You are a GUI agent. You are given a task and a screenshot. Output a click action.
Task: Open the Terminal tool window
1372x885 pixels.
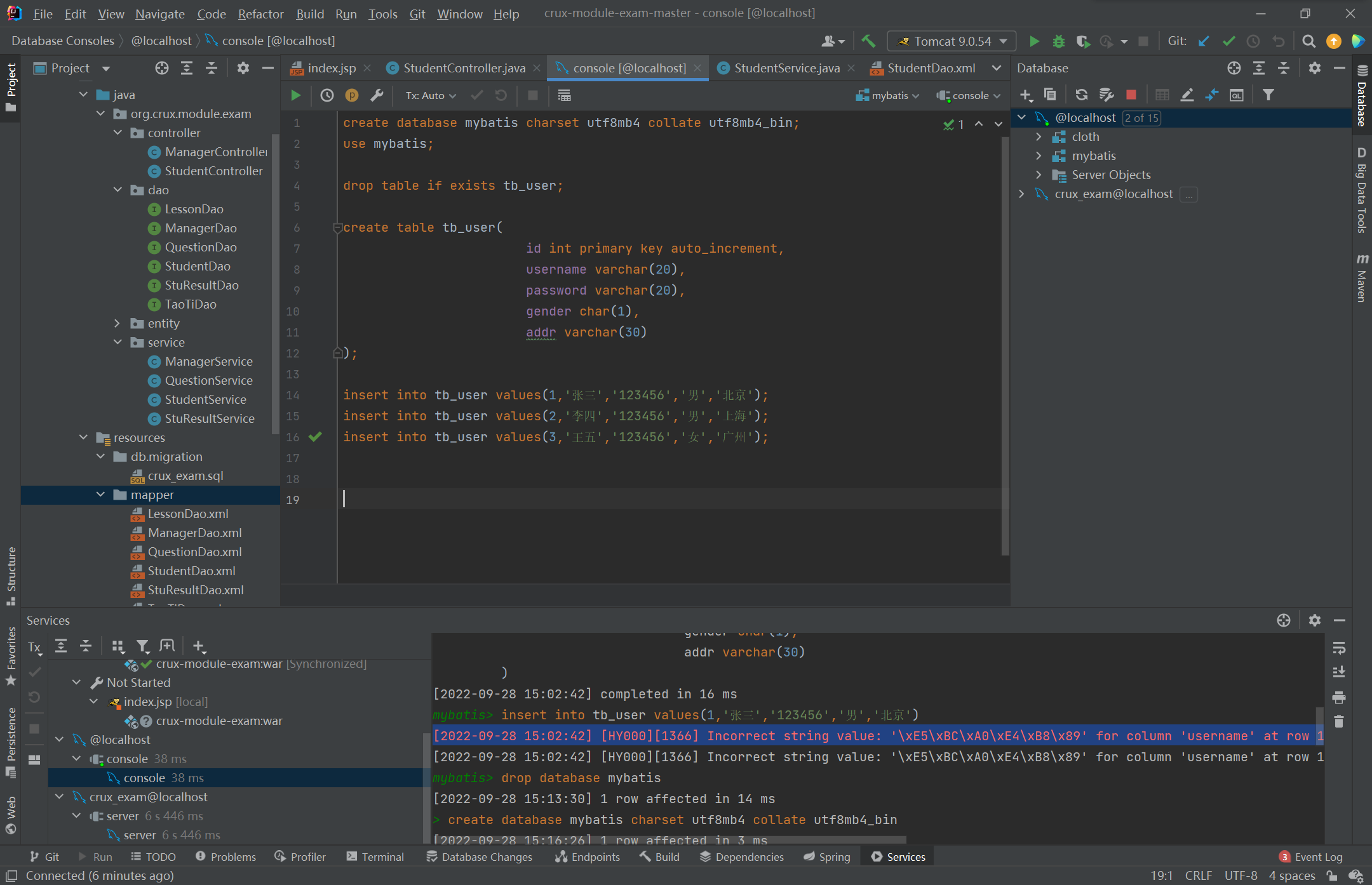(375, 856)
